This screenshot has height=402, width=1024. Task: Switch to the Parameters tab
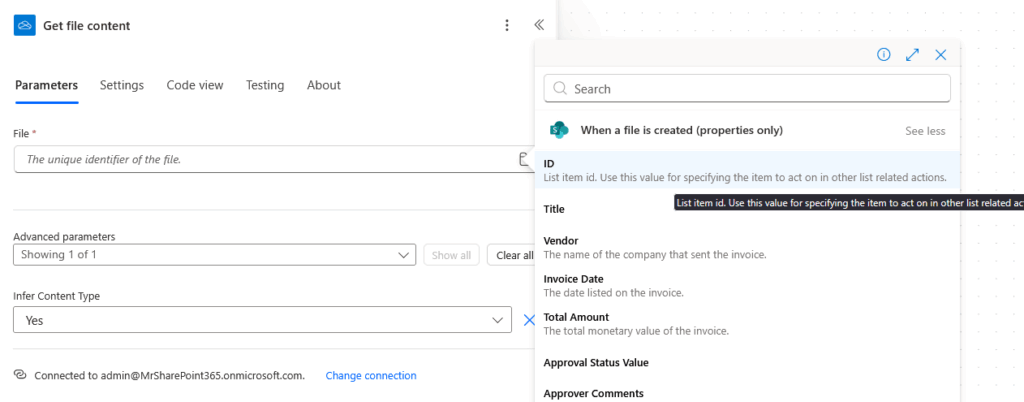point(46,85)
